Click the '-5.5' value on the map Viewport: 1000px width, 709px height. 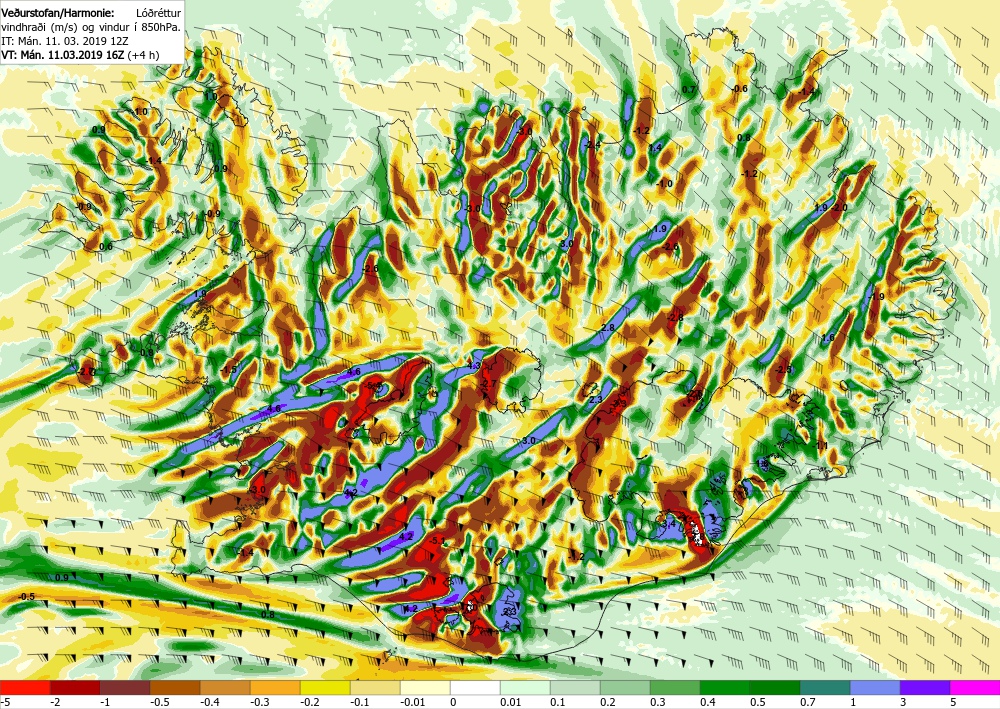[374, 386]
